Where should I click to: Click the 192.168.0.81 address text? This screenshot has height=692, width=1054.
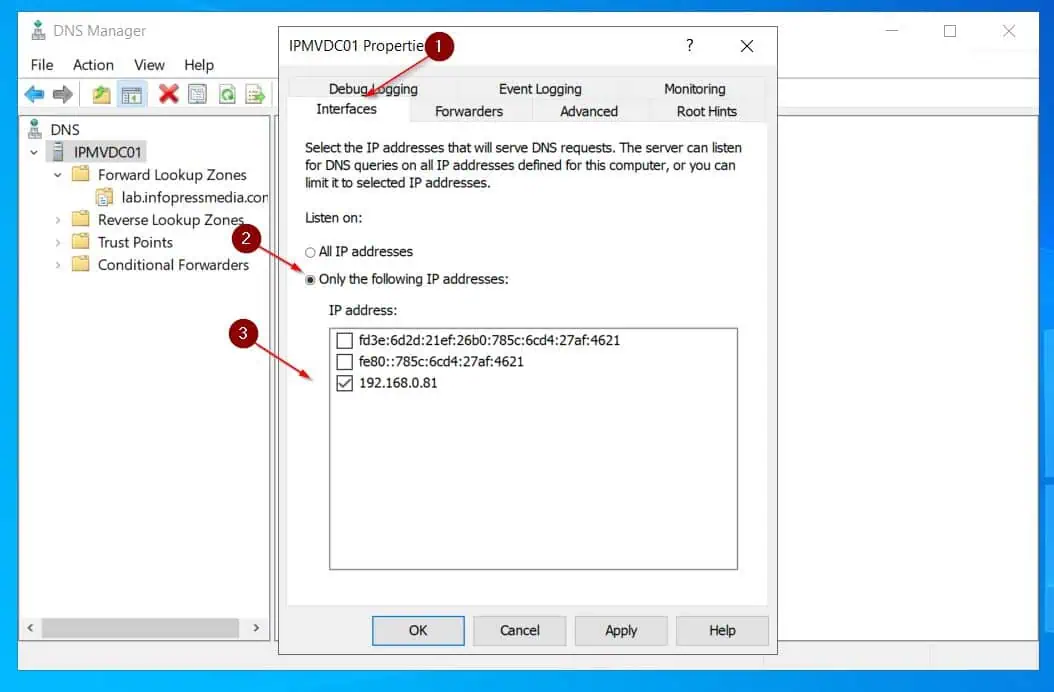pyautogui.click(x=398, y=383)
